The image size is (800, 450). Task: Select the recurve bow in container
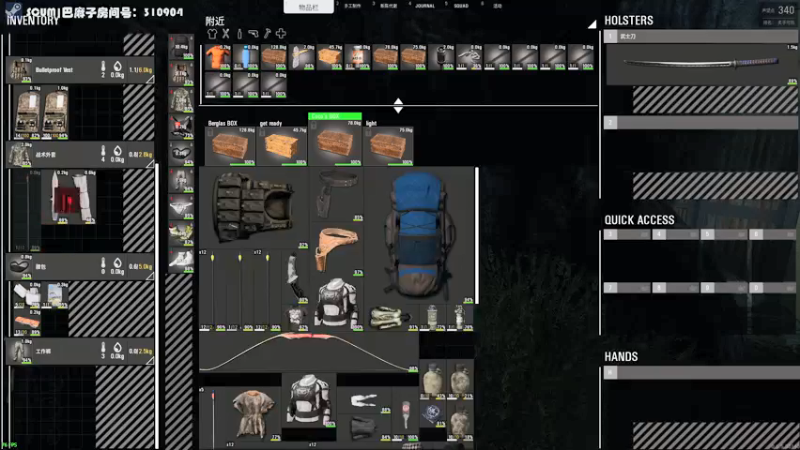[309, 352]
